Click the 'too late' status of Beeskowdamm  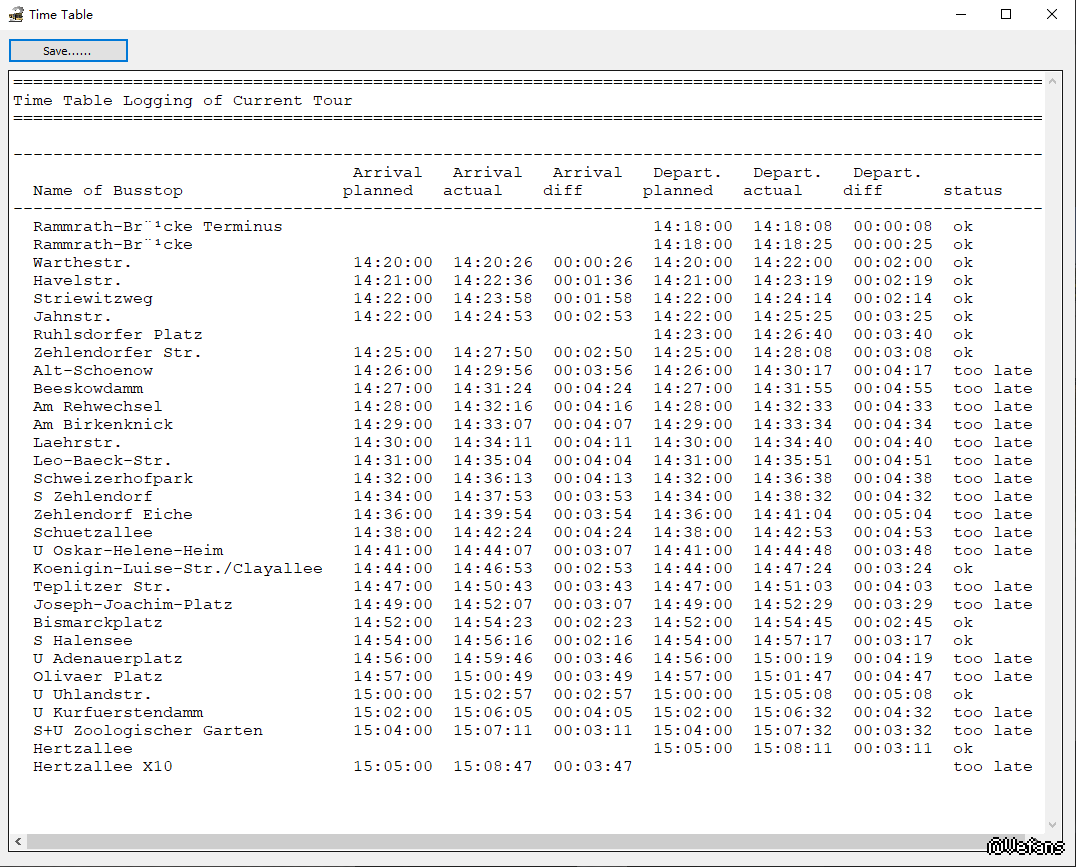[992, 388]
